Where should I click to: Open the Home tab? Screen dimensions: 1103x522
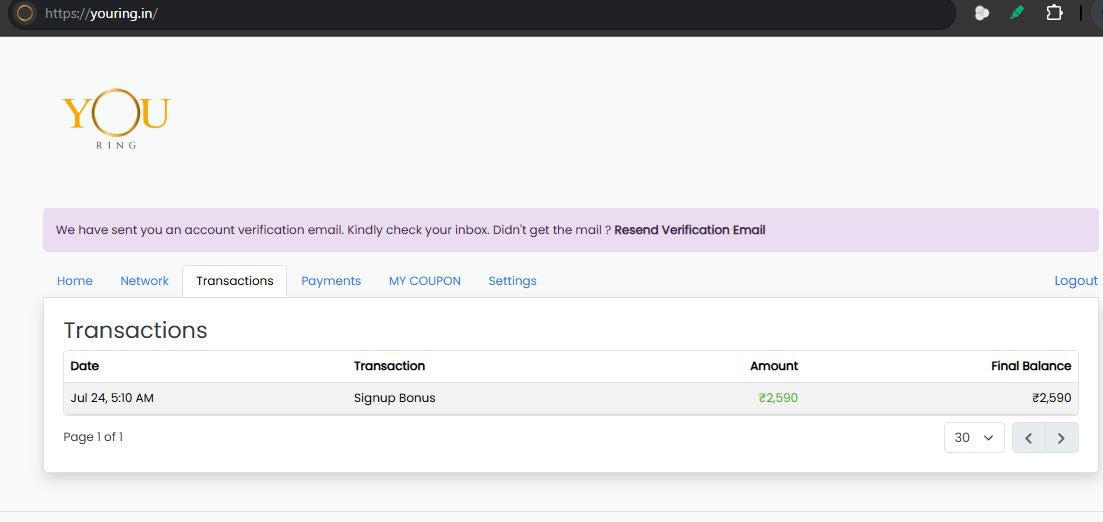point(75,281)
